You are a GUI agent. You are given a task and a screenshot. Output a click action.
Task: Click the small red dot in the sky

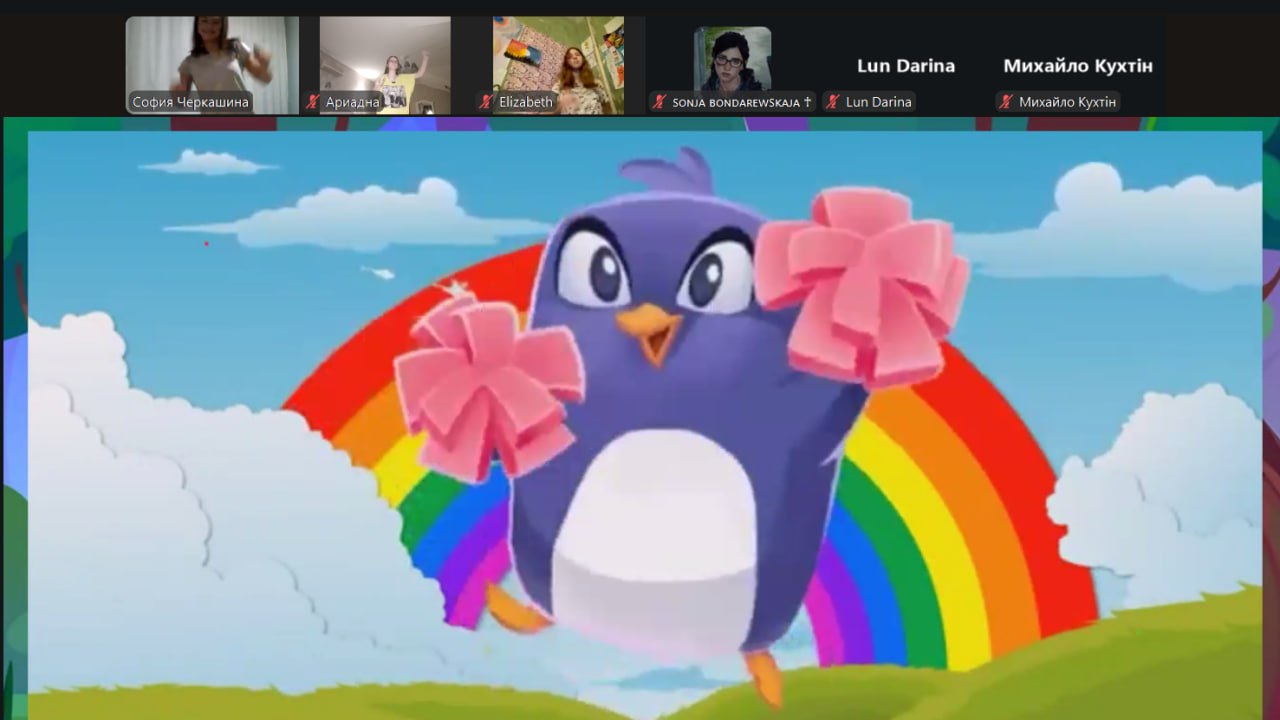click(x=207, y=243)
